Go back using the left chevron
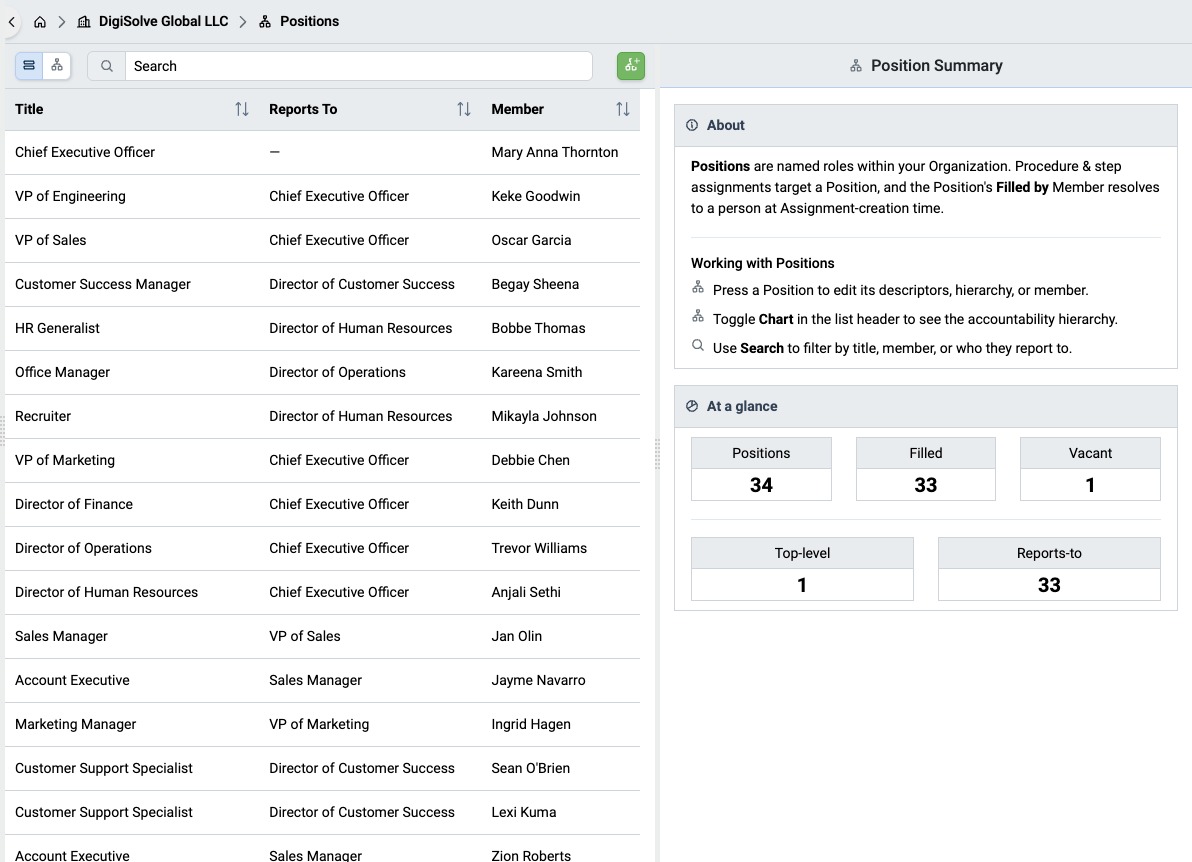Image resolution: width=1192 pixels, height=862 pixels. click(11, 22)
